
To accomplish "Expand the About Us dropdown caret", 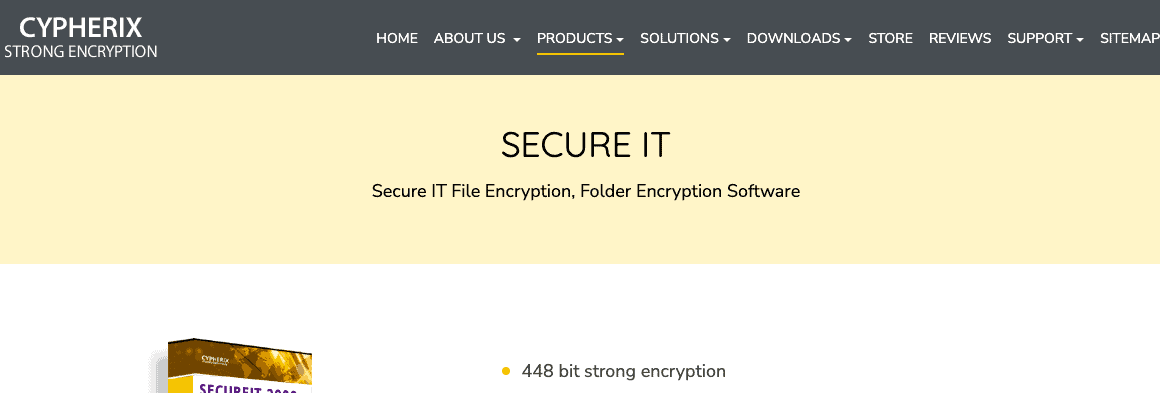I will click(517, 39).
